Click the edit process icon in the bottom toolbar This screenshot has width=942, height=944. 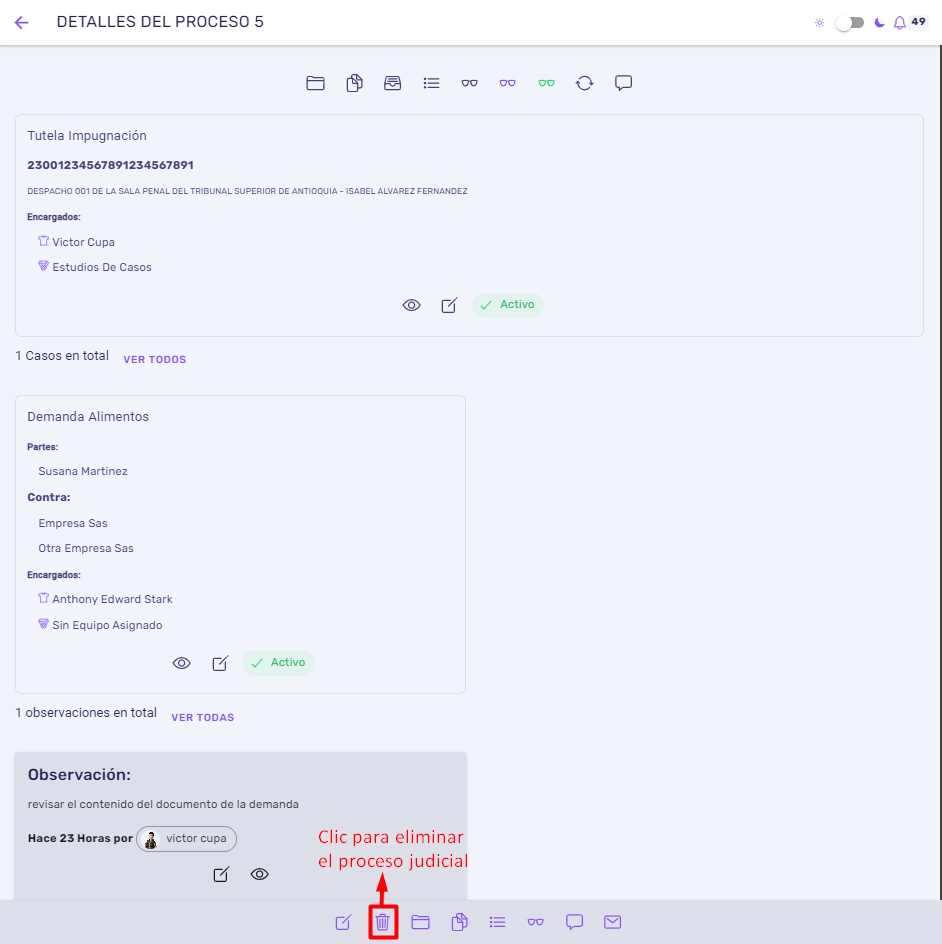(x=343, y=922)
